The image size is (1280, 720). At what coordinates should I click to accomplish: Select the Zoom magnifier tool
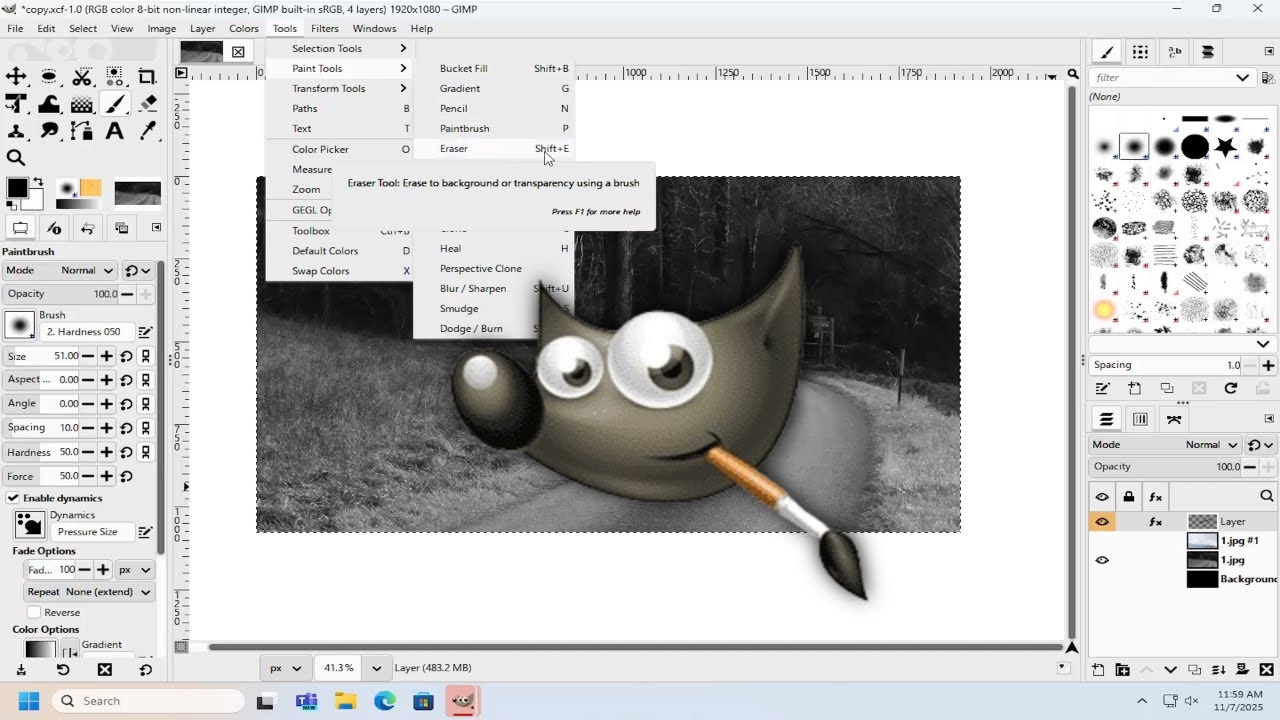(16, 157)
